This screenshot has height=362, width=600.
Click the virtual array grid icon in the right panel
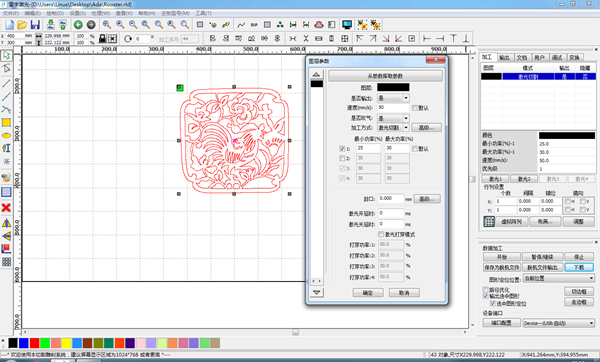click(x=489, y=221)
